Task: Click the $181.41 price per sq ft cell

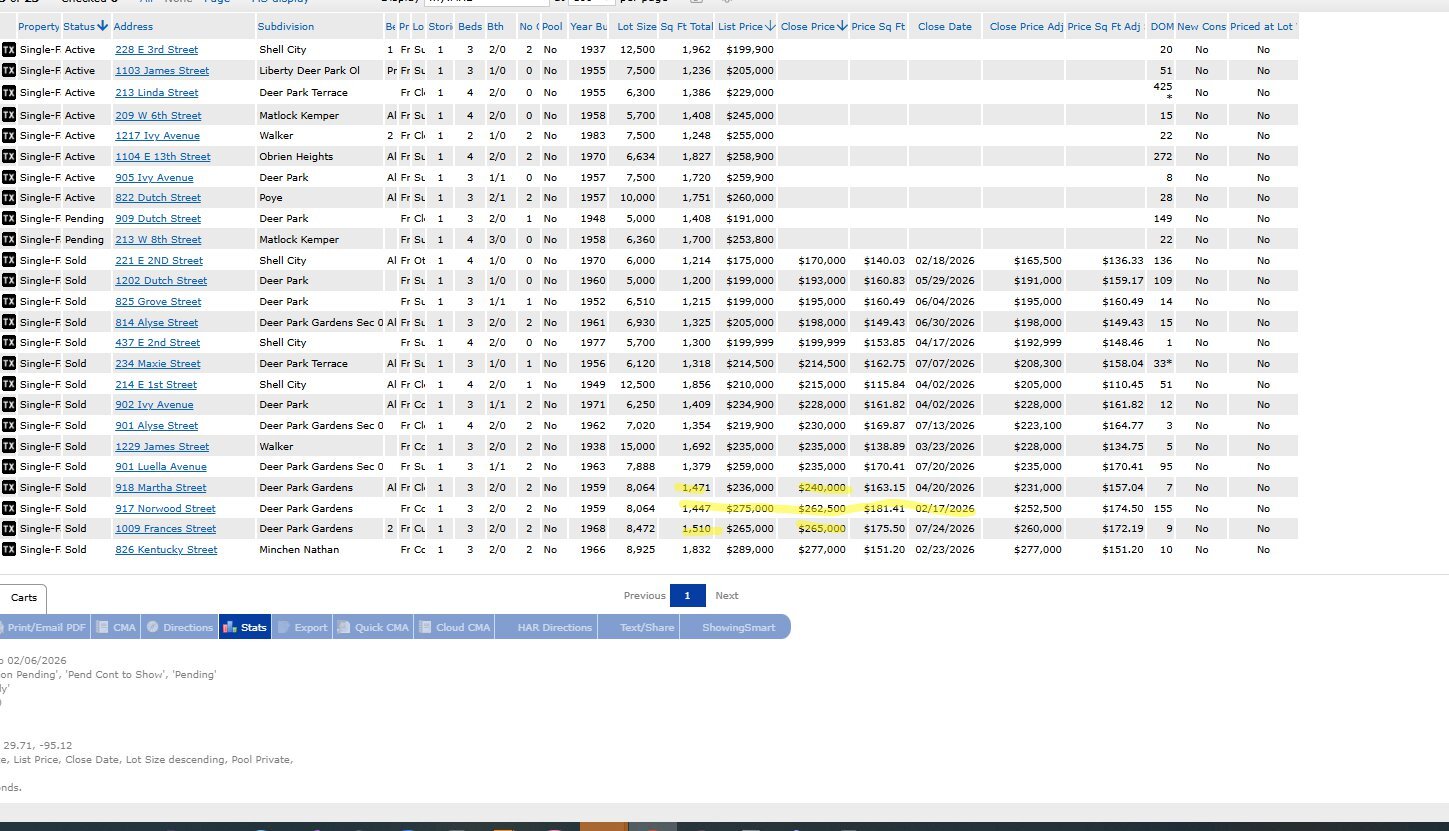Action: (884, 508)
